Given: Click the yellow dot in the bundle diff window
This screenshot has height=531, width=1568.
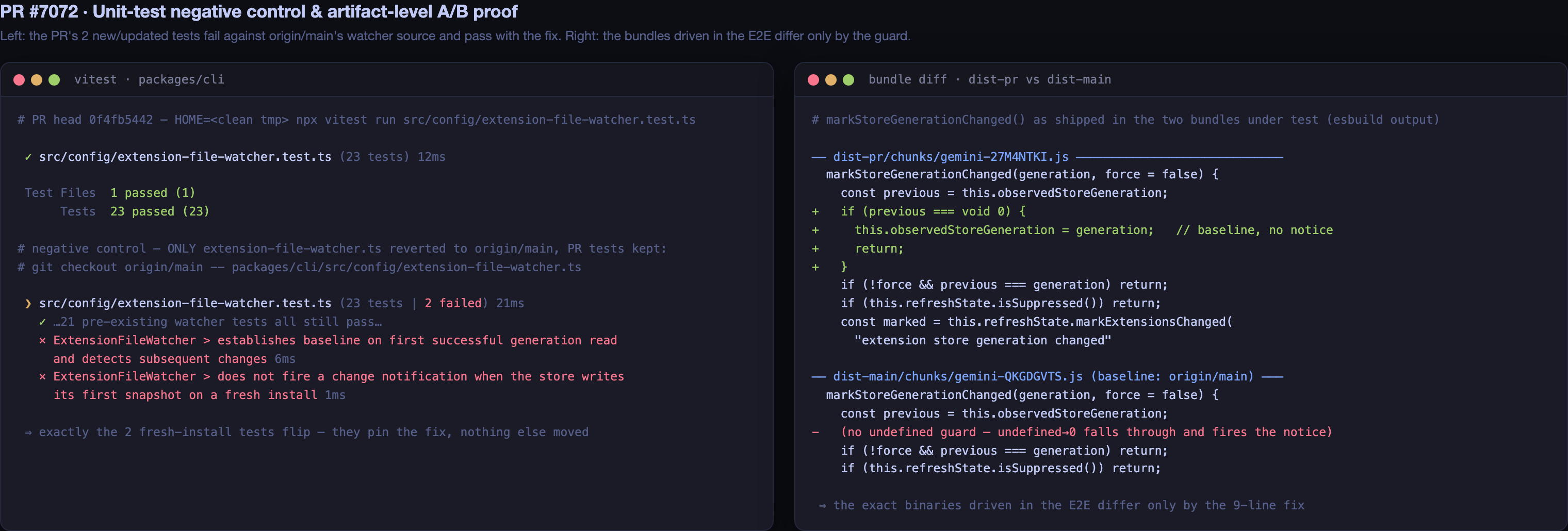Looking at the screenshot, I should point(831,80).
